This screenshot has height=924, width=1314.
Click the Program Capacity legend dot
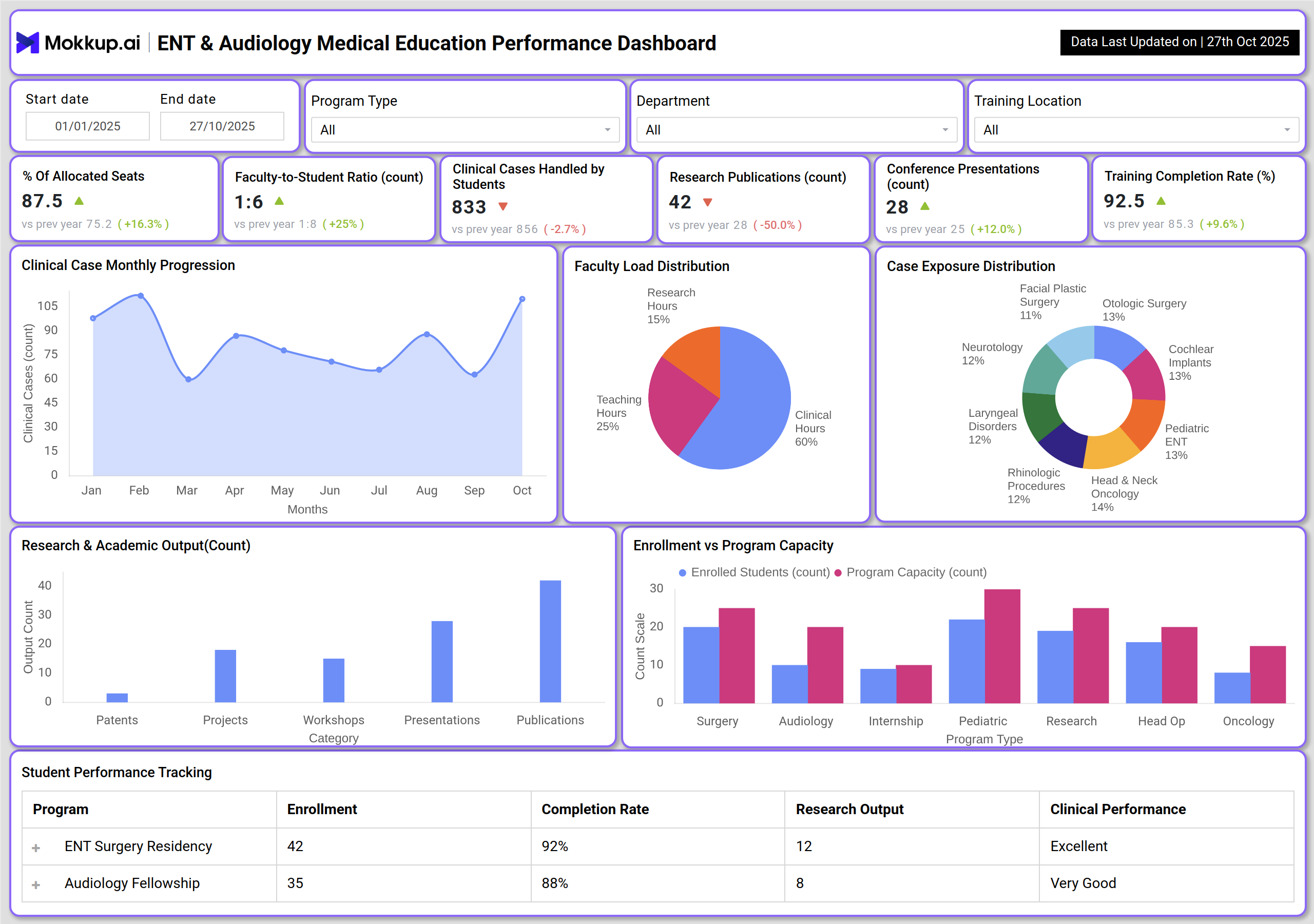point(838,572)
